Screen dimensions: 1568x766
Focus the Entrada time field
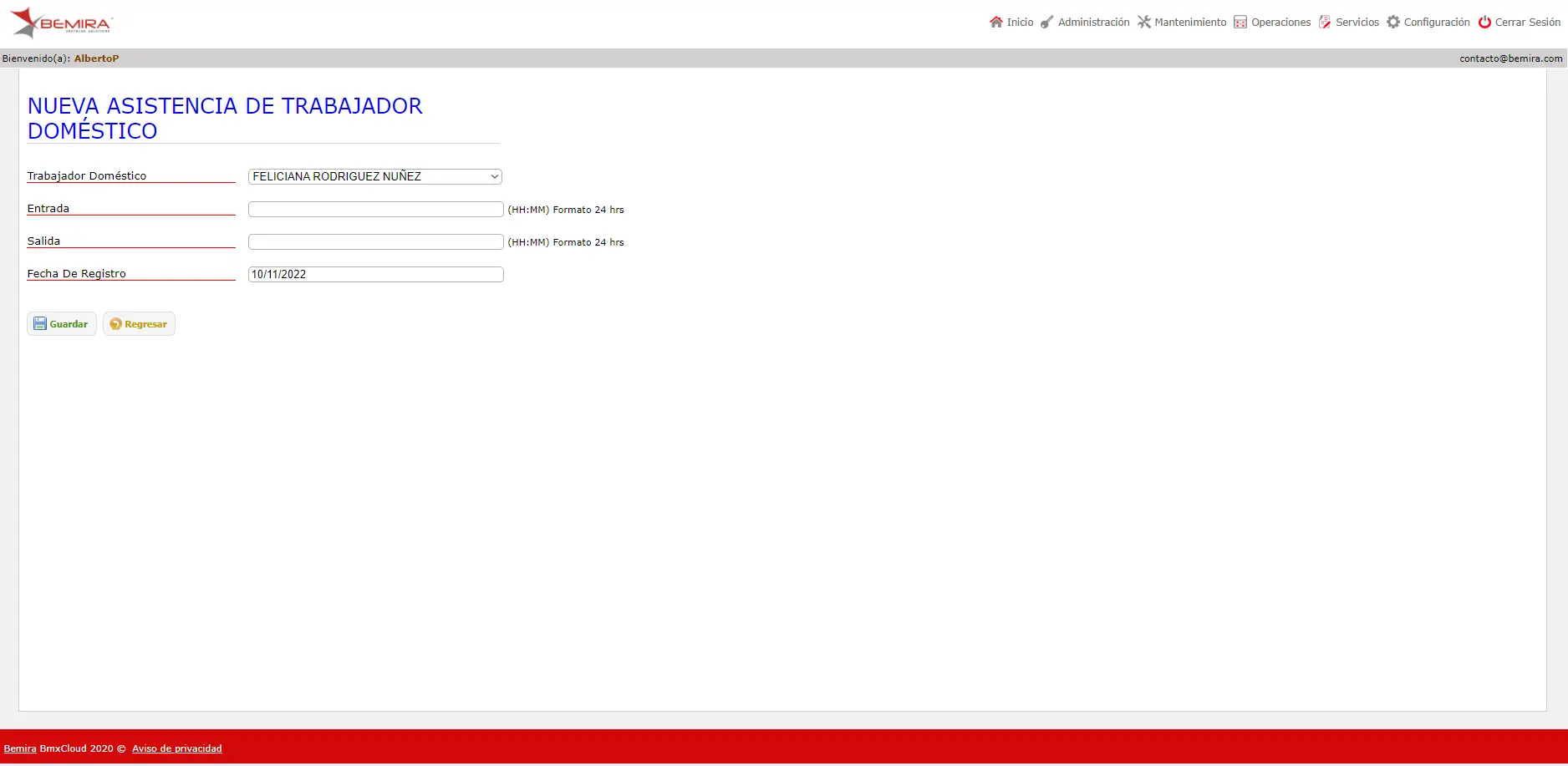[x=376, y=209]
